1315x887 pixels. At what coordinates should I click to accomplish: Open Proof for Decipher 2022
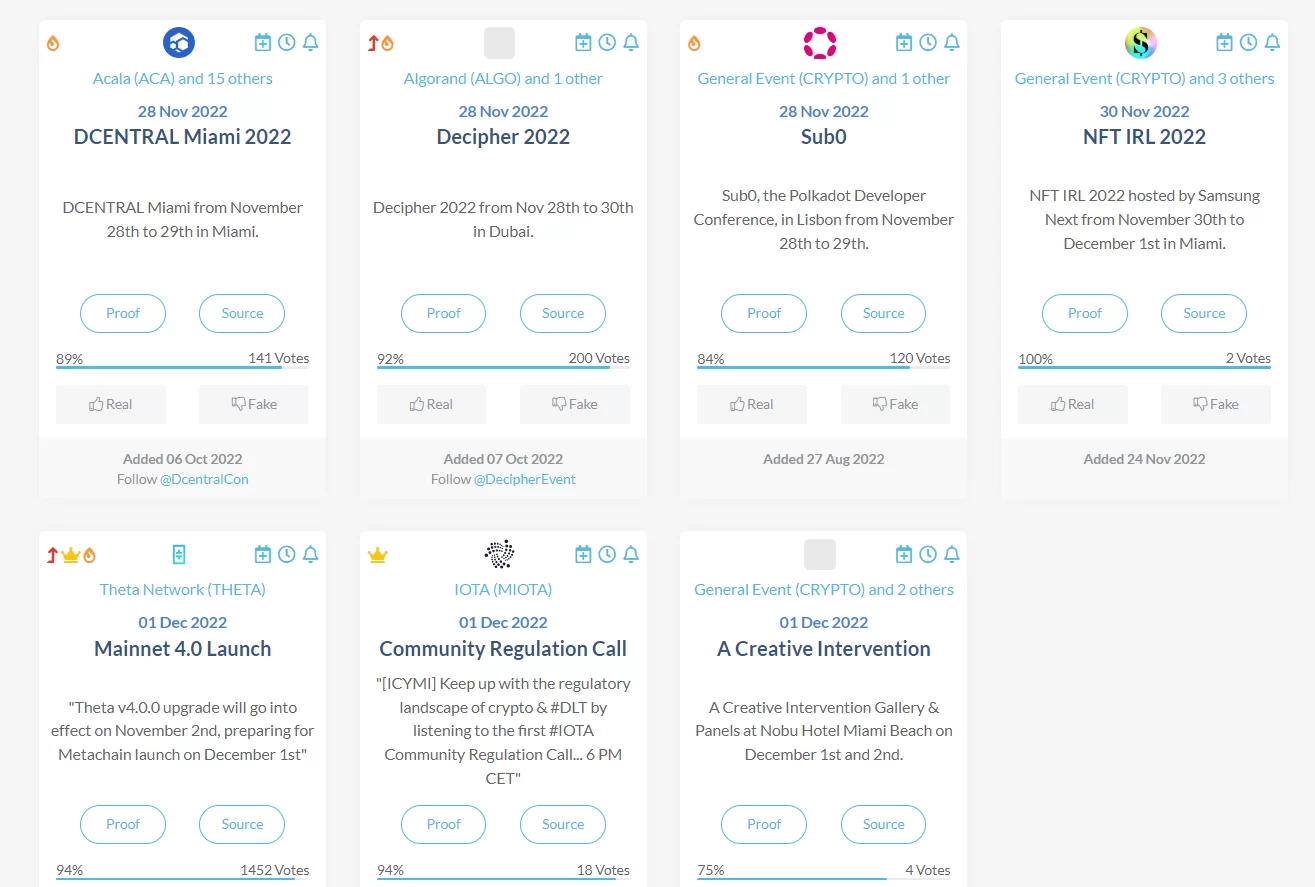click(x=443, y=313)
